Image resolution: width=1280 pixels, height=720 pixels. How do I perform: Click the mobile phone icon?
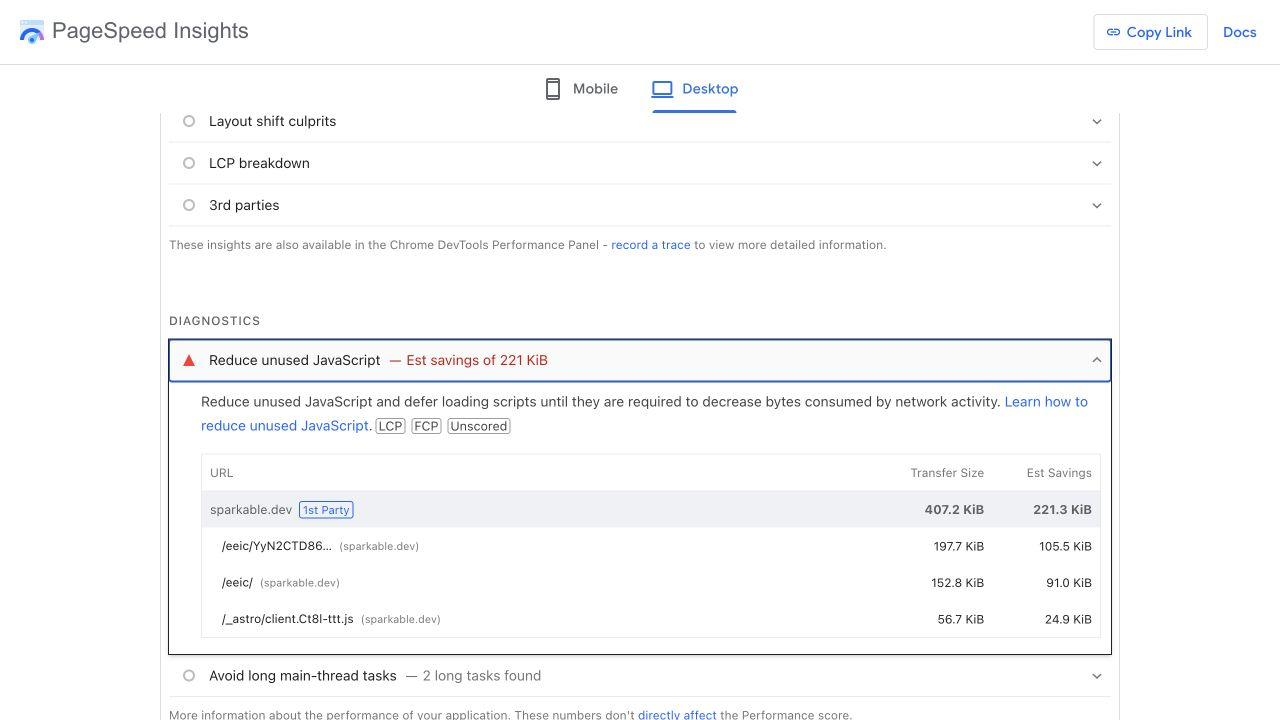553,89
